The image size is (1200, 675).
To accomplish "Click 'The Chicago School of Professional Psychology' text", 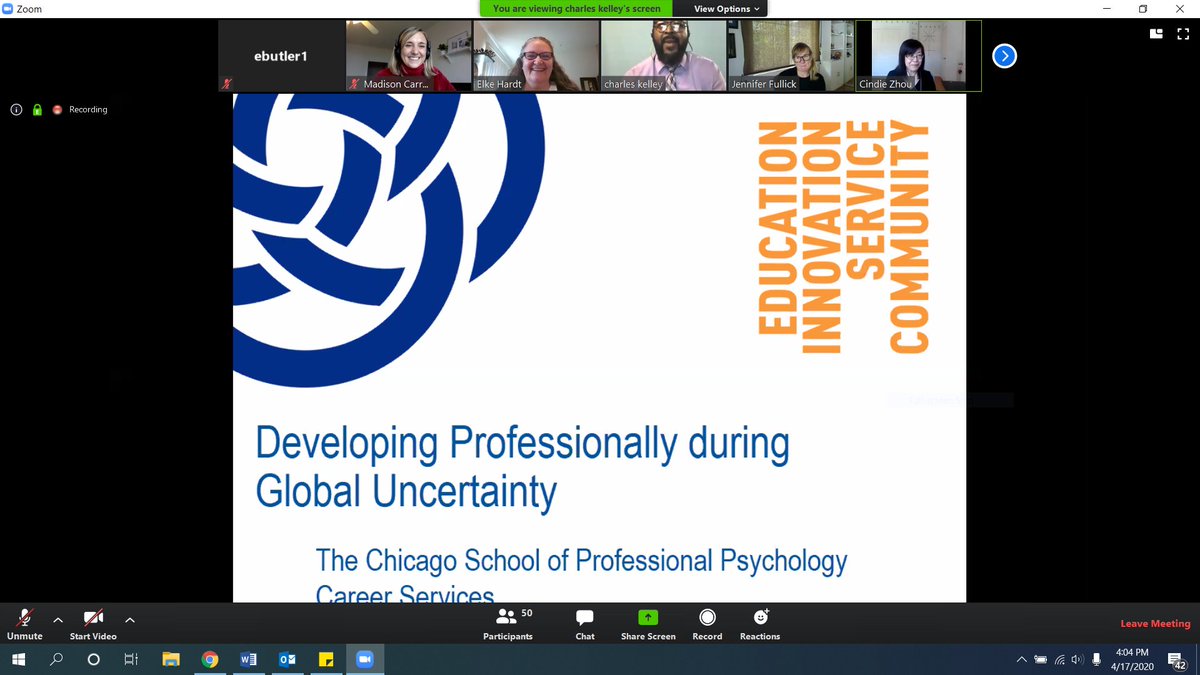I will point(581,560).
